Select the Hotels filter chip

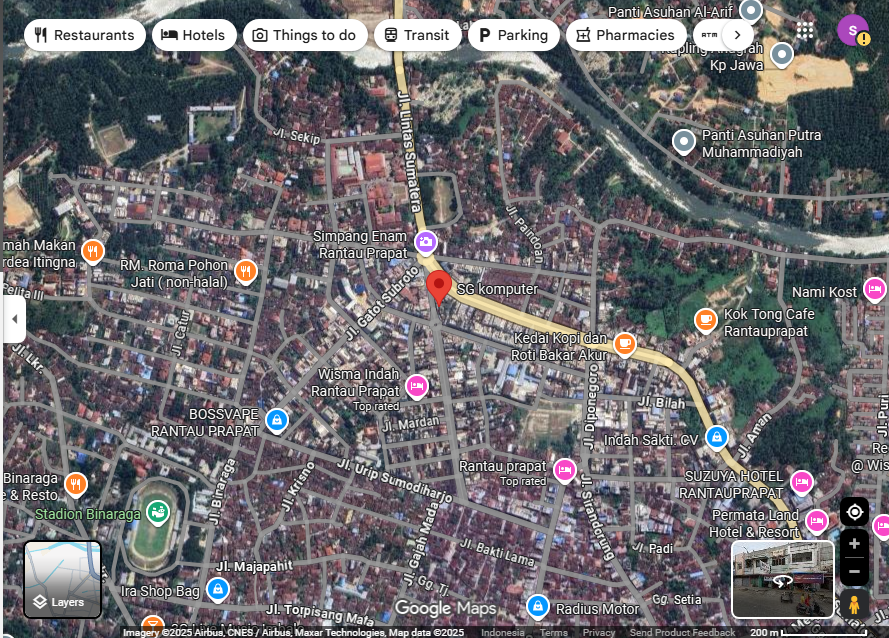(194, 35)
